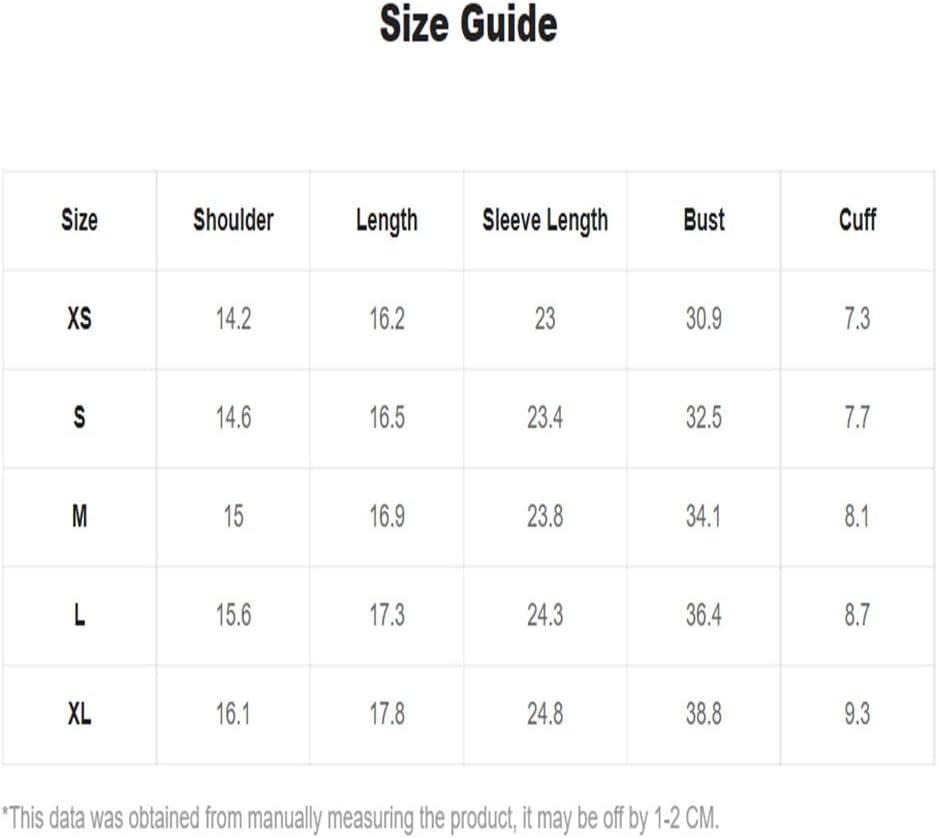Select the L size row label
938x838 pixels.
click(79, 614)
